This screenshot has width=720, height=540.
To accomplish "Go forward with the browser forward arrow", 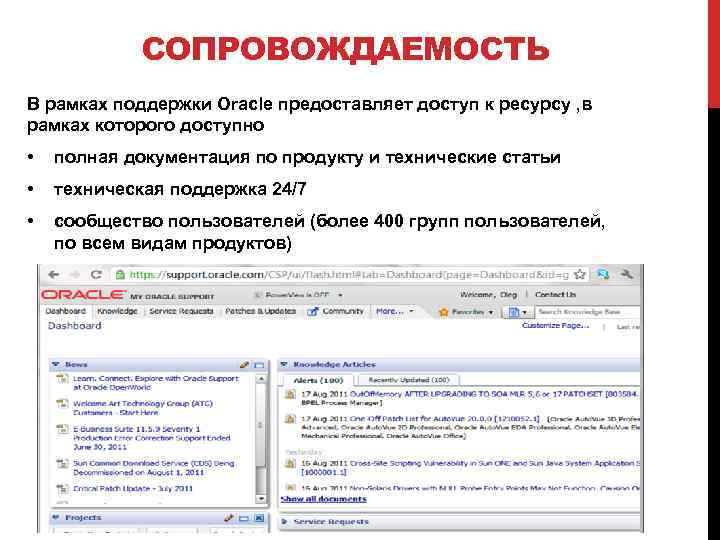I will tap(75, 275).
